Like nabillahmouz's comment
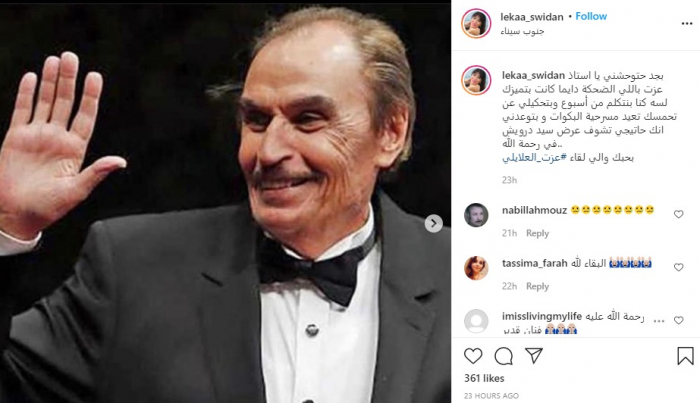The image size is (700, 403). 678,214
